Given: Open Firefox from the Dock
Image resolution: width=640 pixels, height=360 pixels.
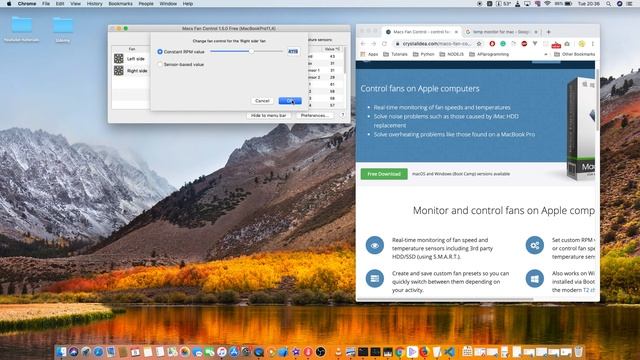Looking at the screenshot, I should coord(424,351).
